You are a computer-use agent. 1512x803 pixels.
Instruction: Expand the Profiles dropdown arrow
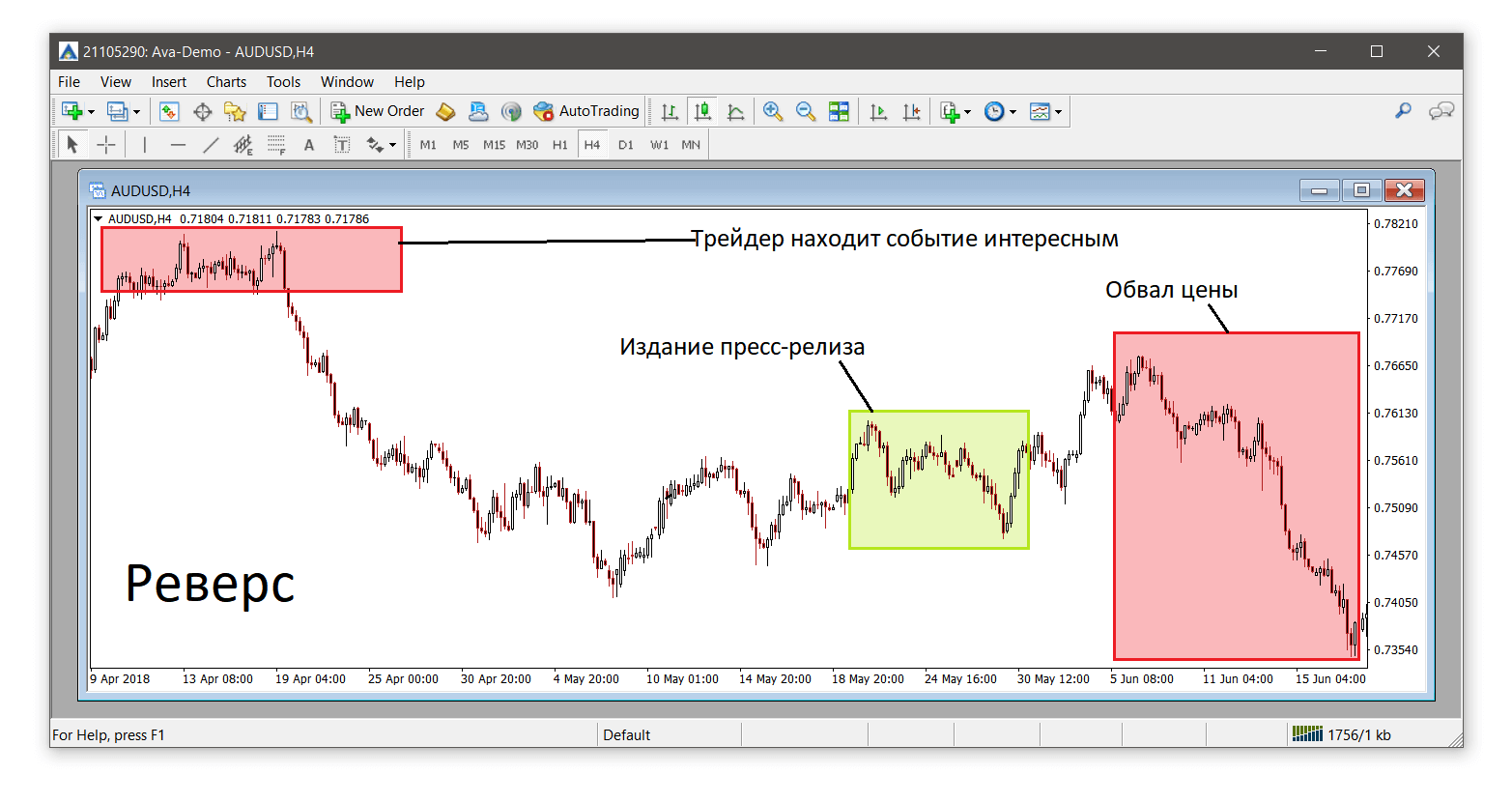pos(136,112)
